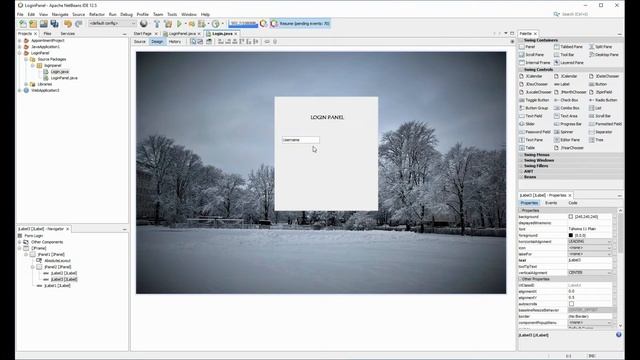Open the File menu
This screenshot has width=640, height=360.
click(20, 14)
